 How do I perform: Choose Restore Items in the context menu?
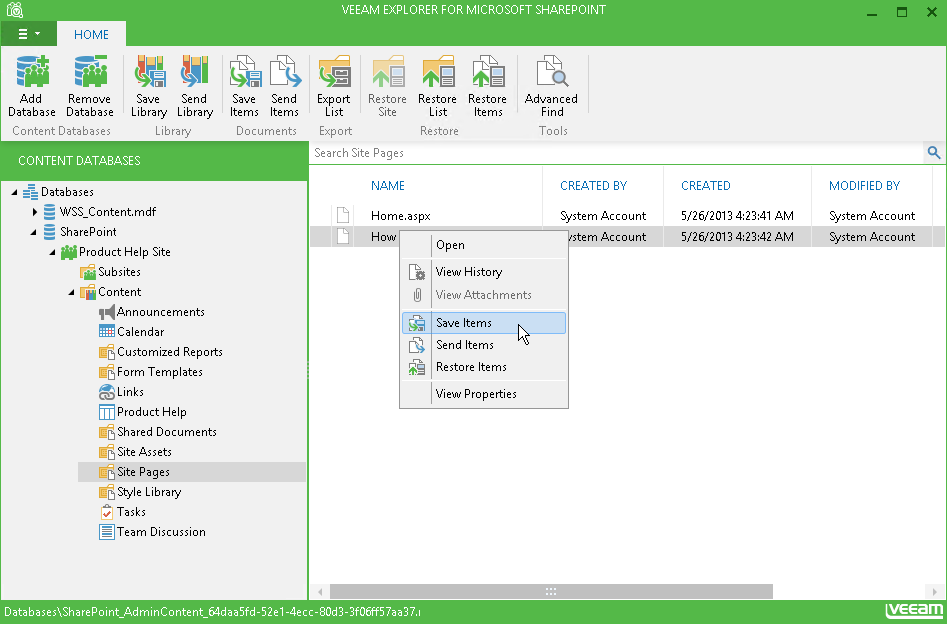pos(484,367)
